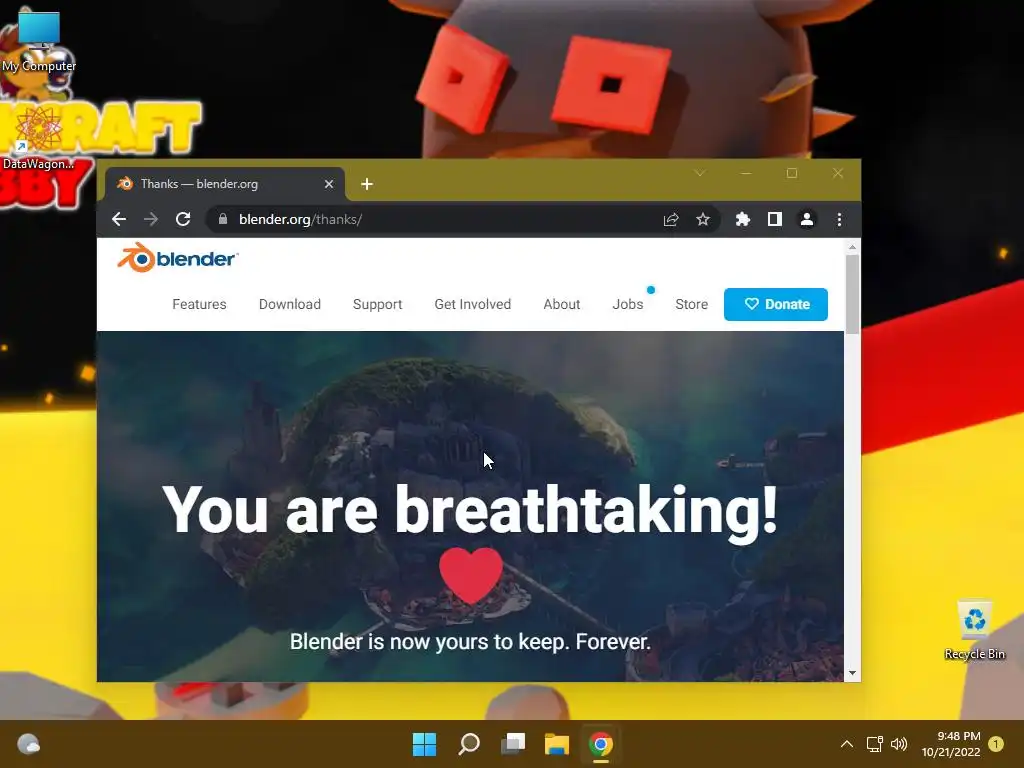This screenshot has height=768, width=1024.
Task: Click the page scrollbar up arrow
Action: [852, 247]
